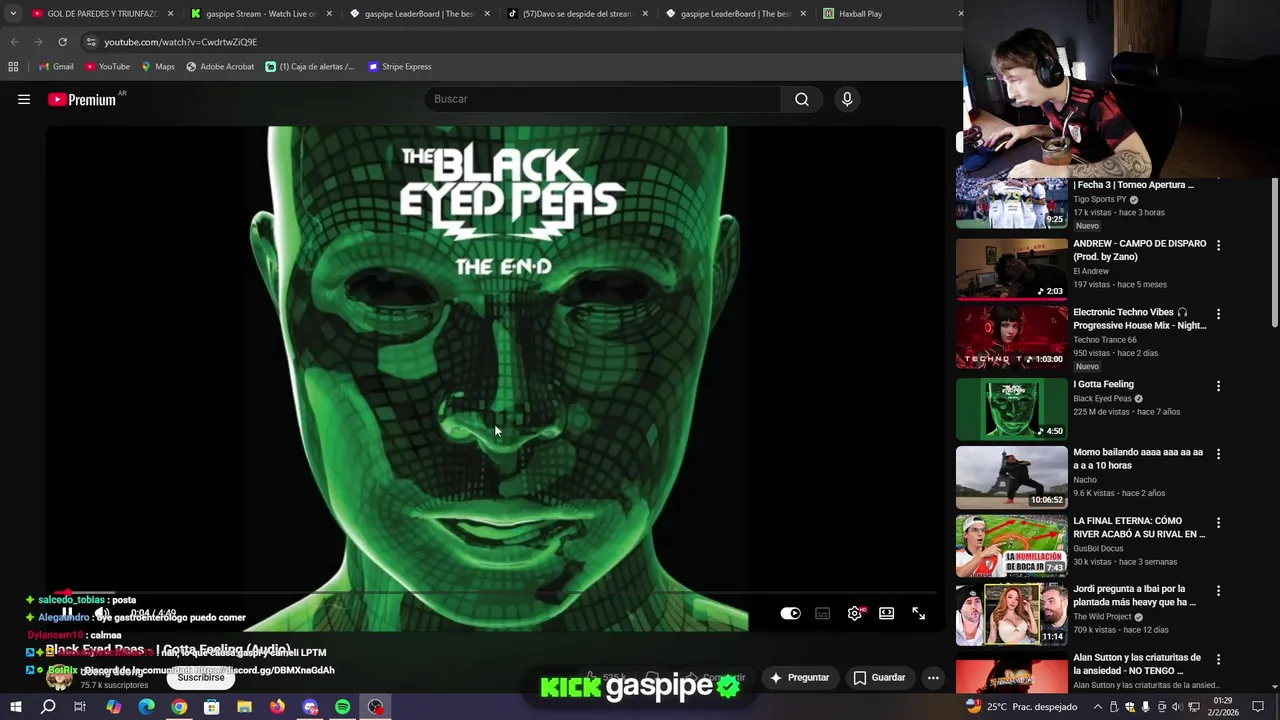Open Firefox from taskbar
1280x720 pixels.
click(x=277, y=707)
